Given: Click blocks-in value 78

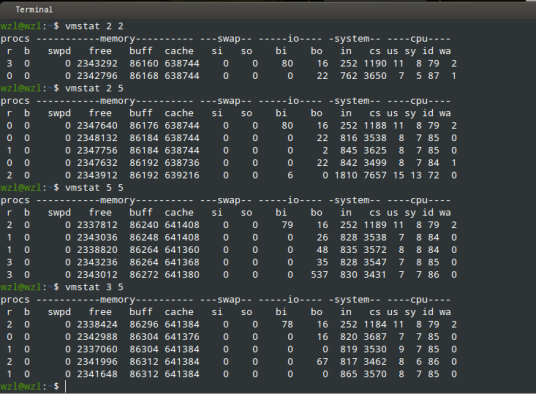Looking at the screenshot, I should (287, 325).
